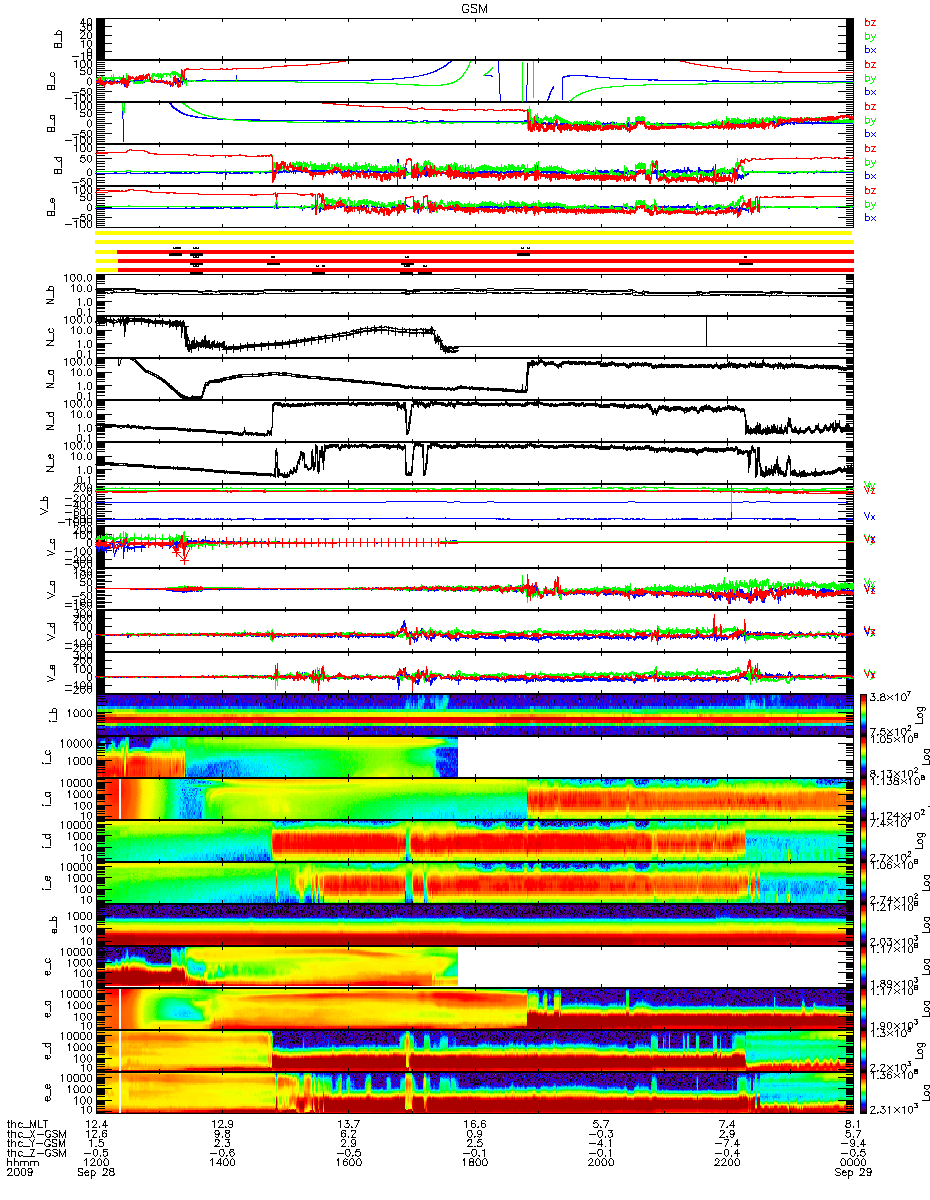Click the N_d density panel label
Screen dimensions: 930x1200
(51, 421)
